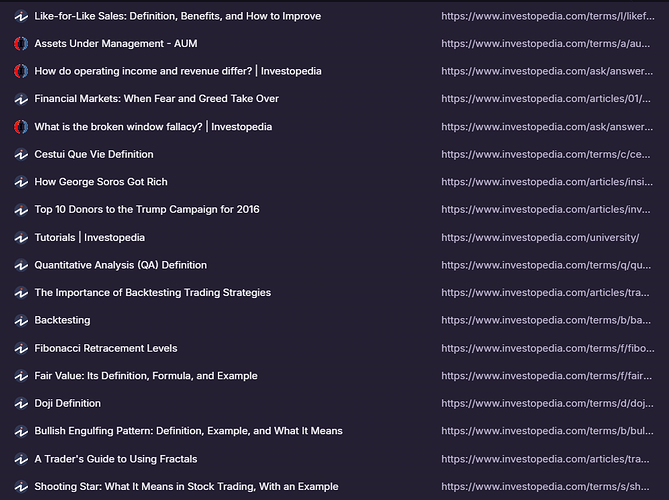
Task: Click favicon beside Doji Definition
Action: (x=21, y=404)
